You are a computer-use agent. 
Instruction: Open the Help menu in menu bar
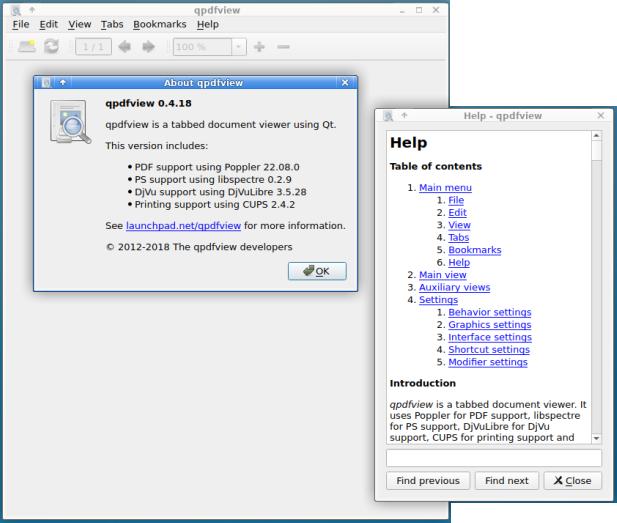tap(208, 24)
